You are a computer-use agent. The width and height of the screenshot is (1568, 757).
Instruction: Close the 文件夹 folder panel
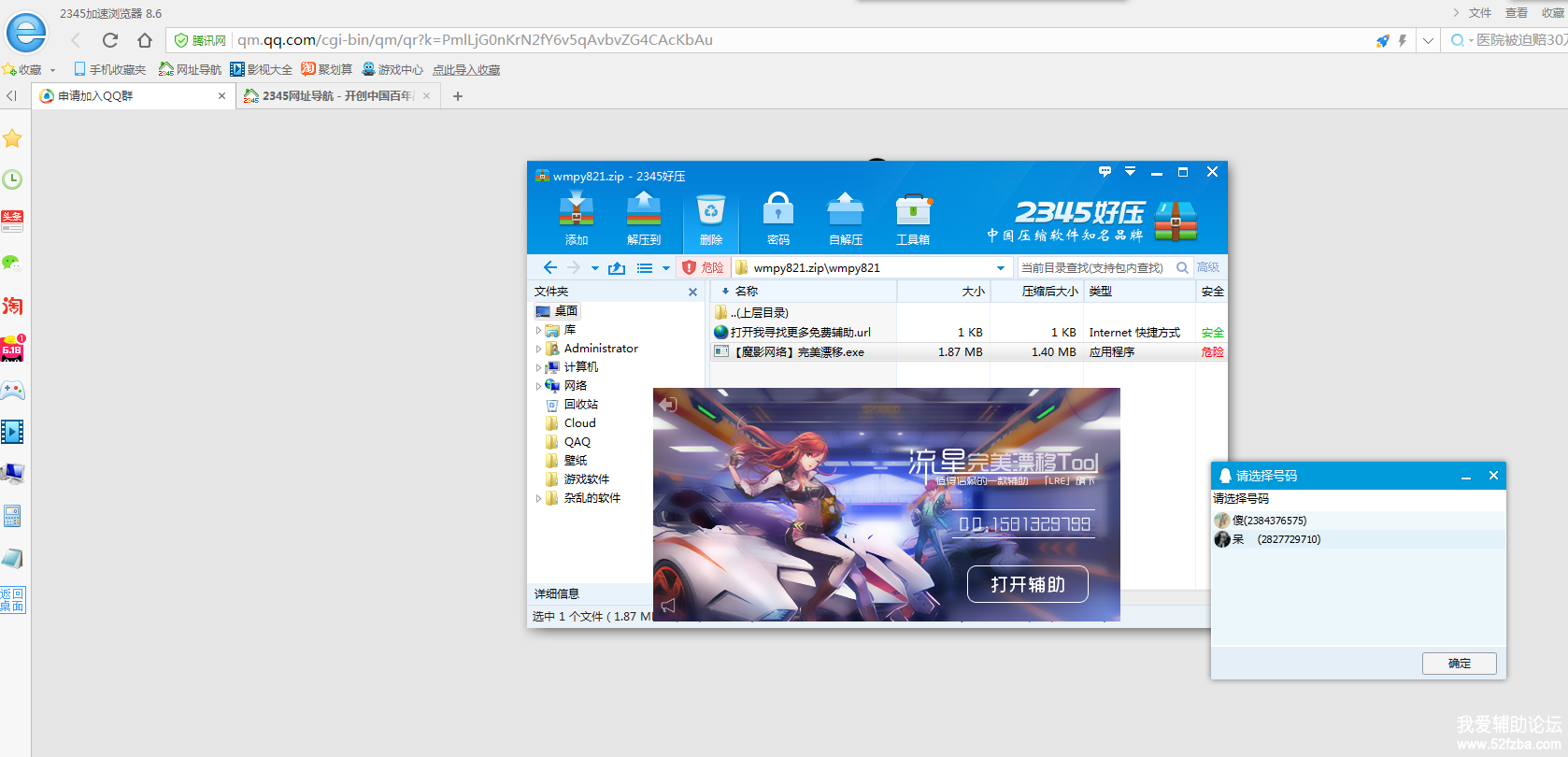point(692,293)
